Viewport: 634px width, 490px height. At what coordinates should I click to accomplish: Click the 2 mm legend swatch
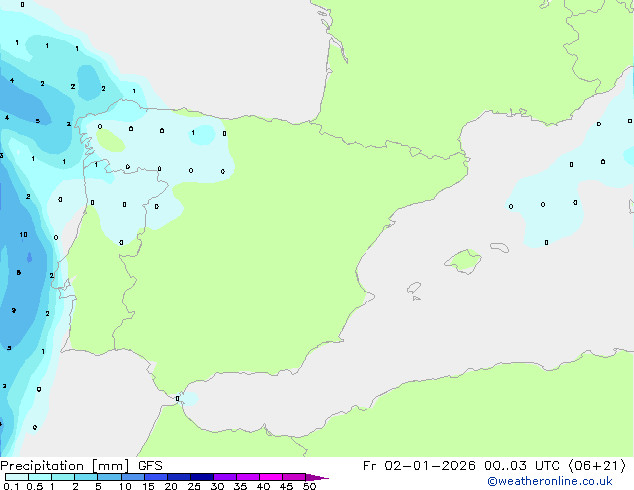[x=86, y=477]
